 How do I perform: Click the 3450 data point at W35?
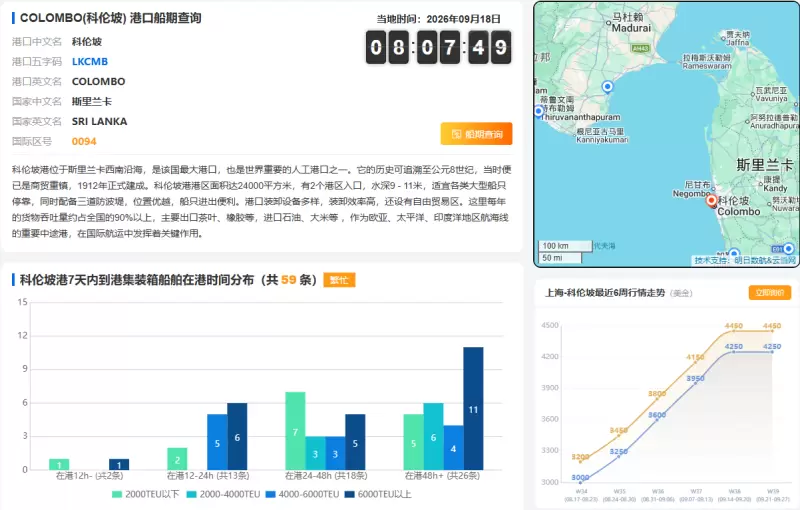(619, 436)
